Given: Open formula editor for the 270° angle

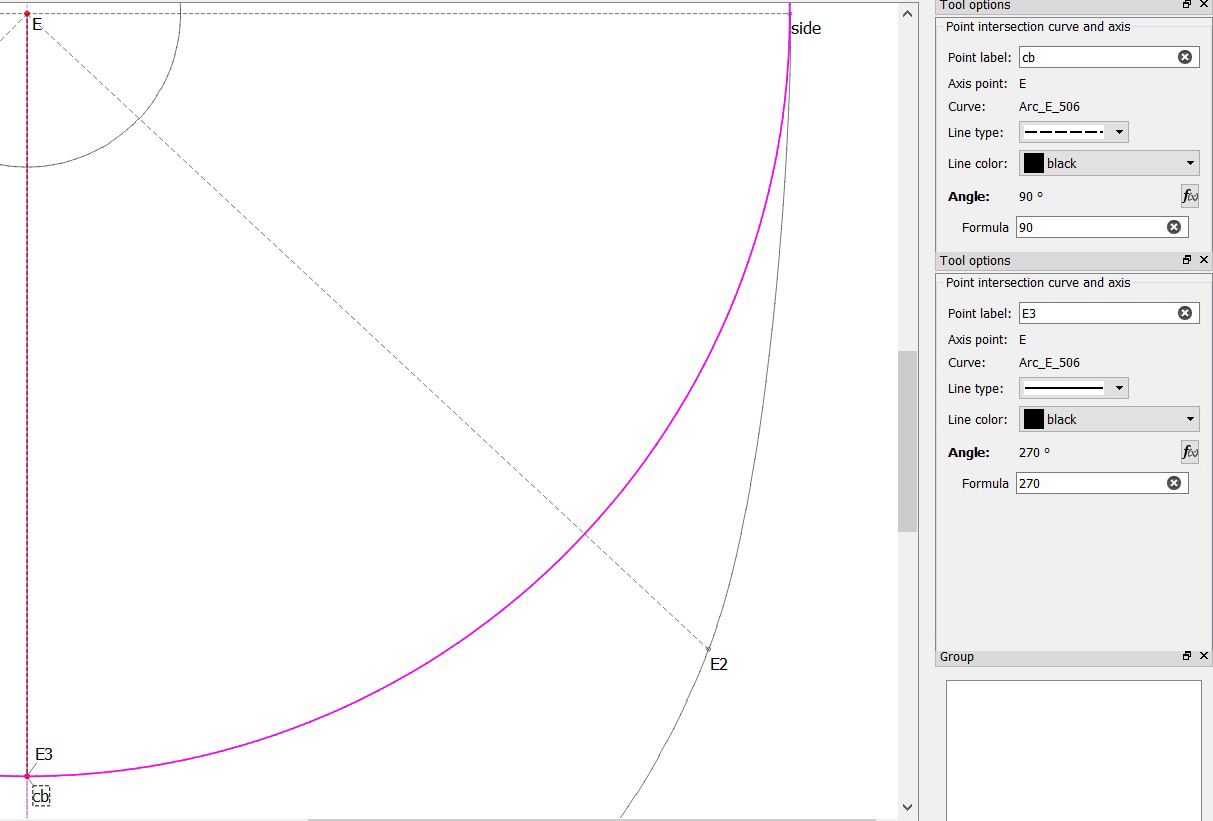Looking at the screenshot, I should pos(1189,452).
